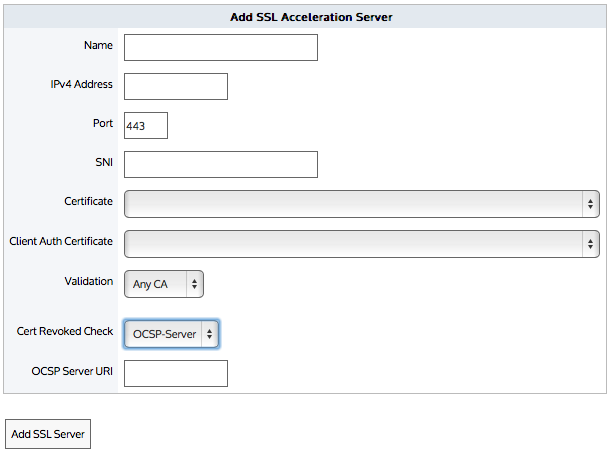Click the Validation label text
Image resolution: width=610 pixels, height=455 pixels.
pos(89,281)
